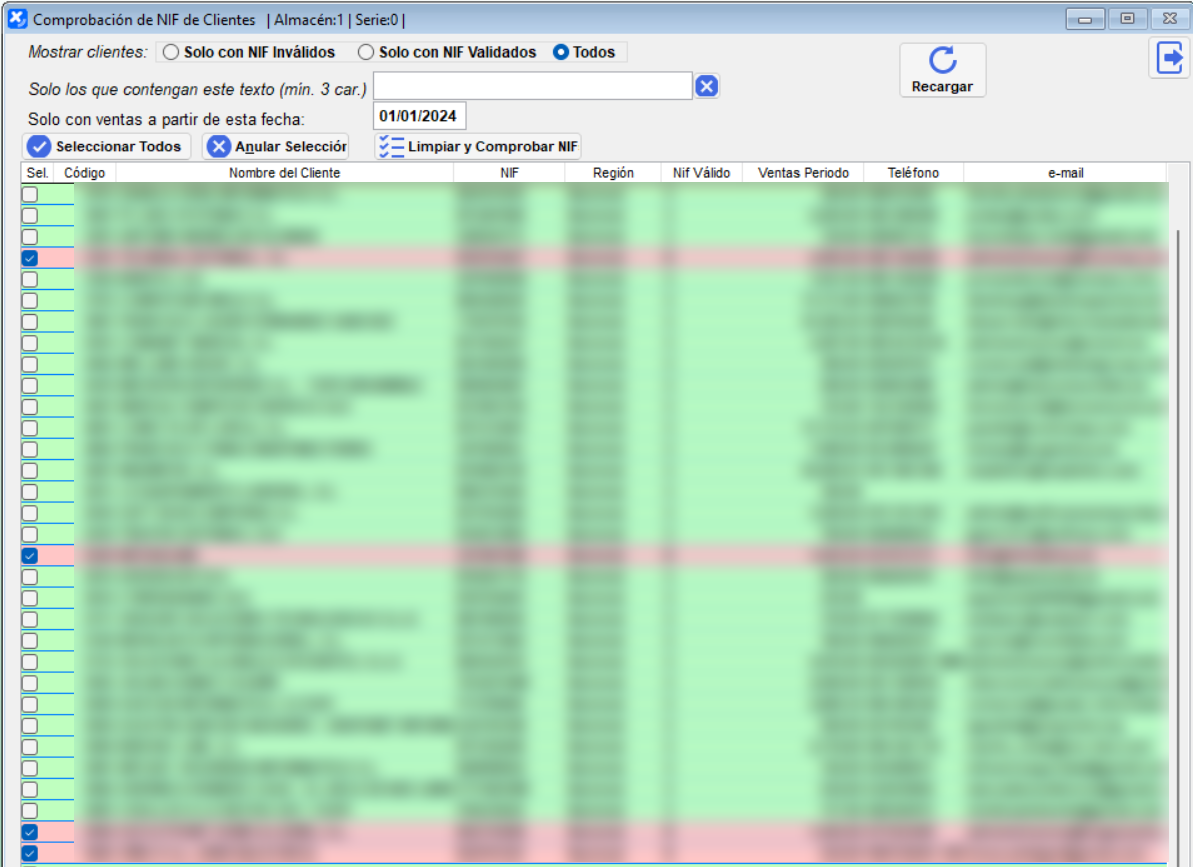The width and height of the screenshot is (1193, 867).
Task: Select the Todos radio option
Action: tap(560, 52)
